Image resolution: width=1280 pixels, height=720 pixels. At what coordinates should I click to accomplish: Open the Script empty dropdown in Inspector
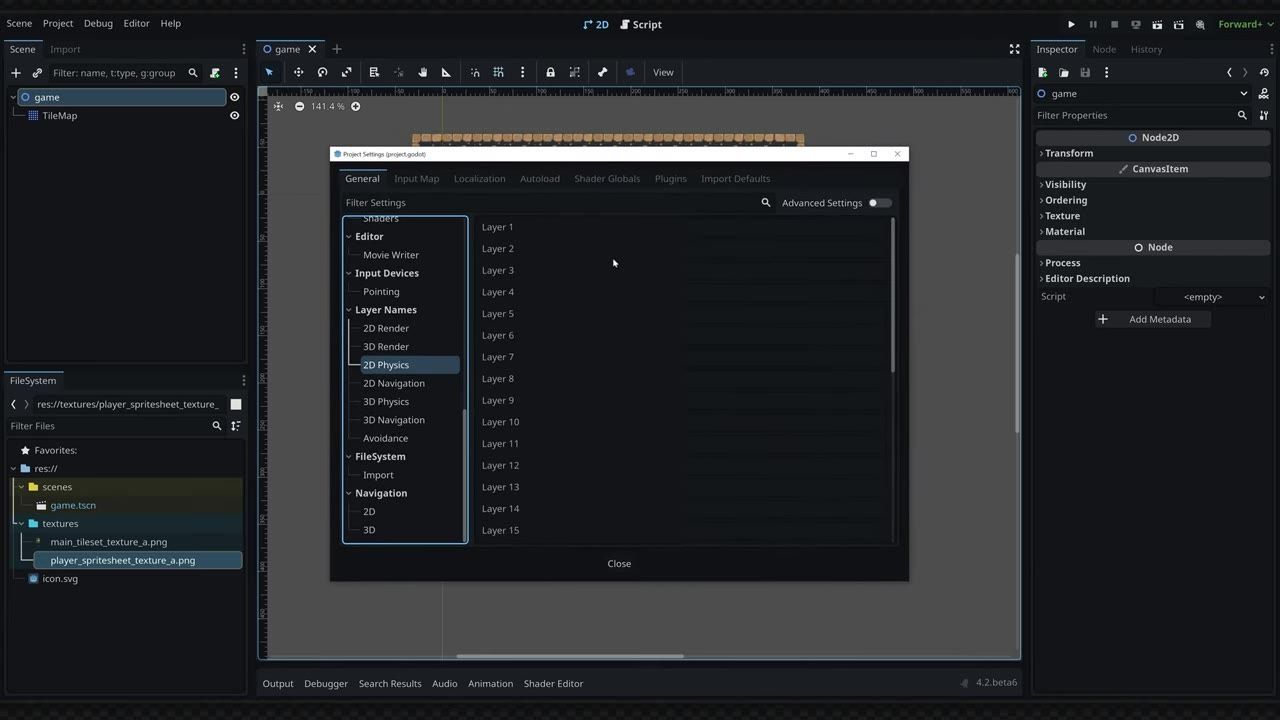pyautogui.click(x=1212, y=297)
